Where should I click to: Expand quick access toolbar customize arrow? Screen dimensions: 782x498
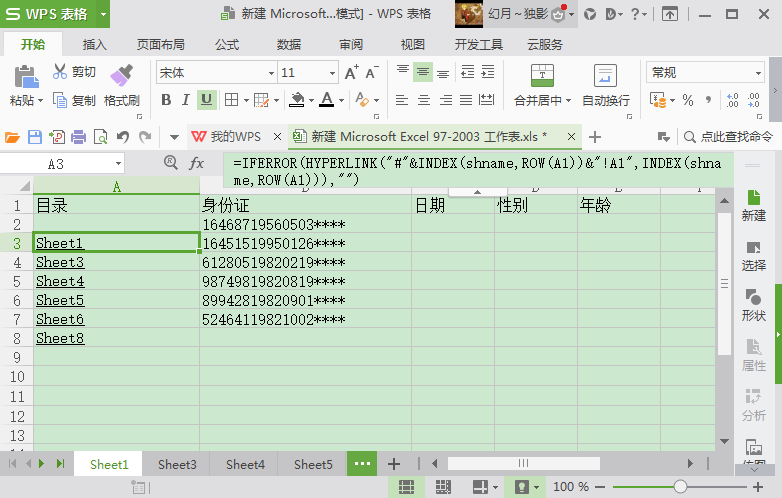tap(174, 137)
